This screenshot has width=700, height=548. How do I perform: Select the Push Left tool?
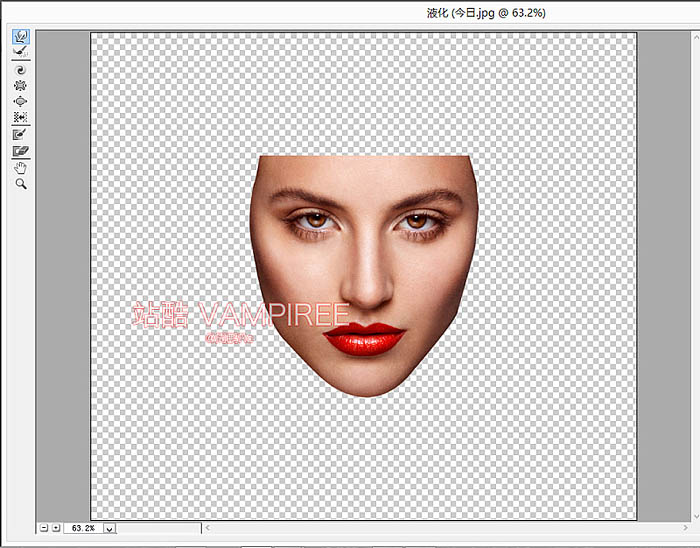tap(21, 117)
